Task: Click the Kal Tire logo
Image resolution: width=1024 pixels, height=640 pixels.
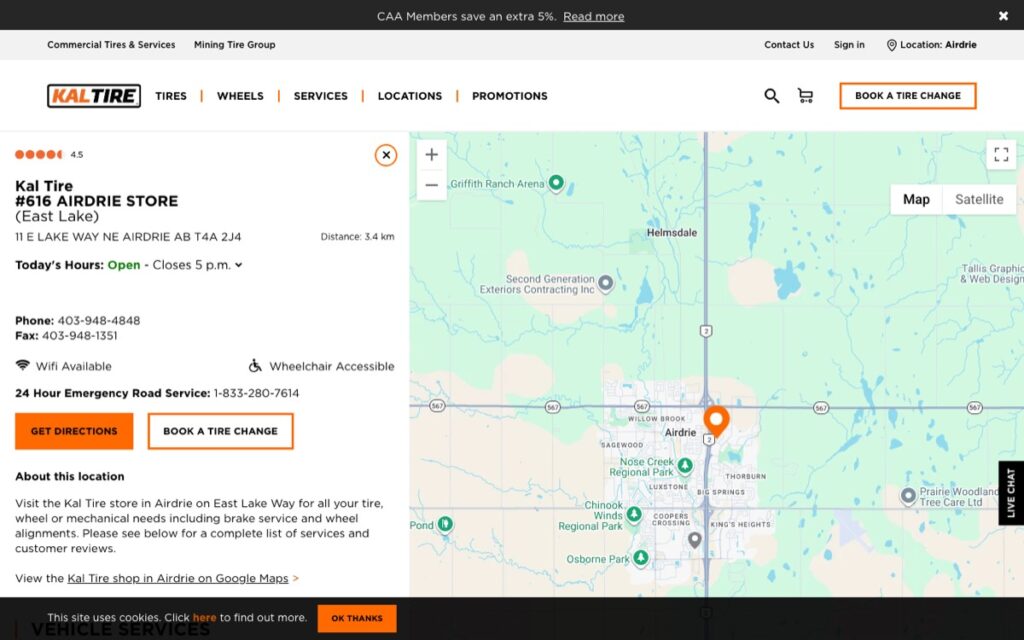Action: (94, 96)
